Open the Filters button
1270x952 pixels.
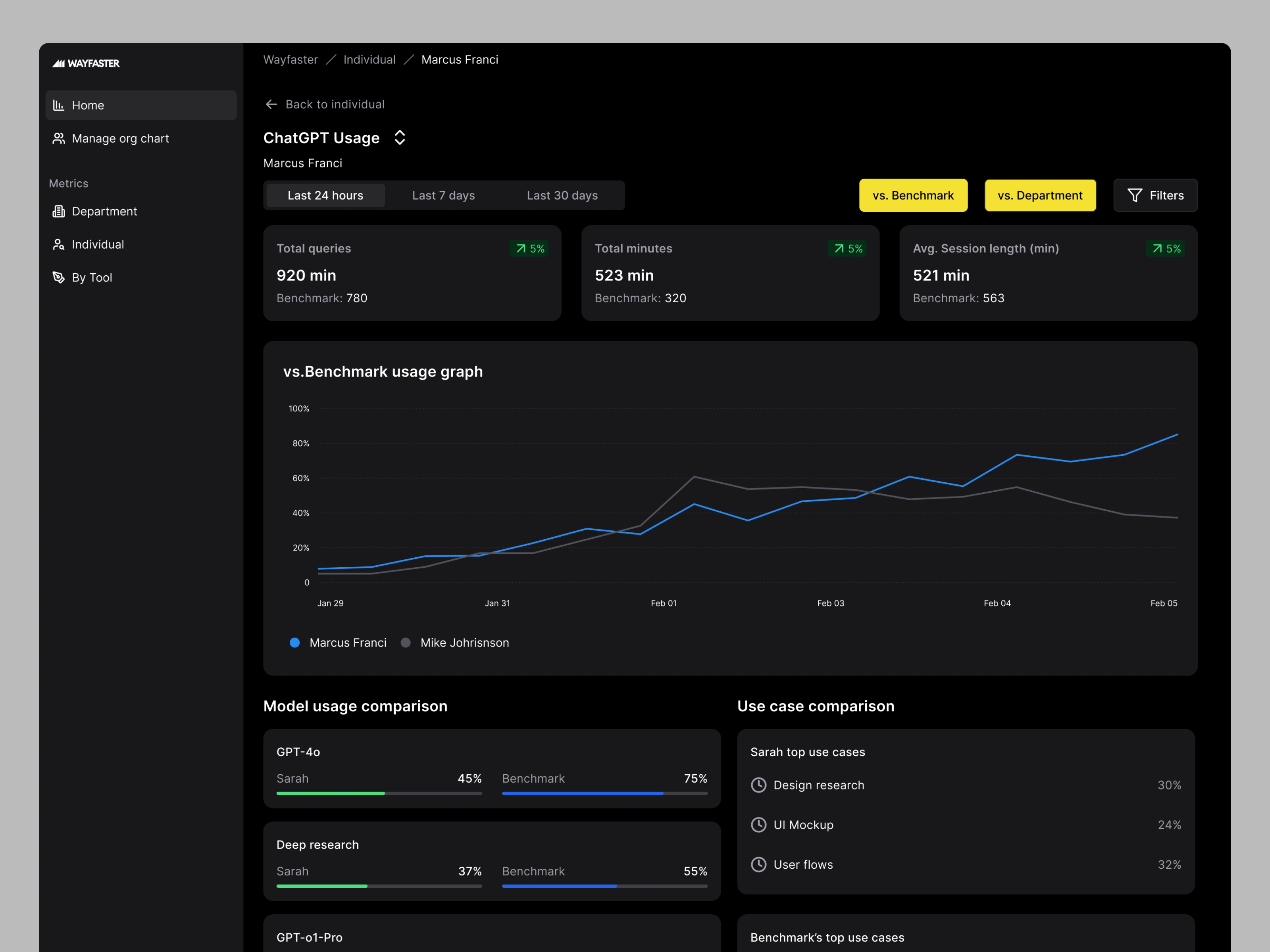[x=1155, y=196]
